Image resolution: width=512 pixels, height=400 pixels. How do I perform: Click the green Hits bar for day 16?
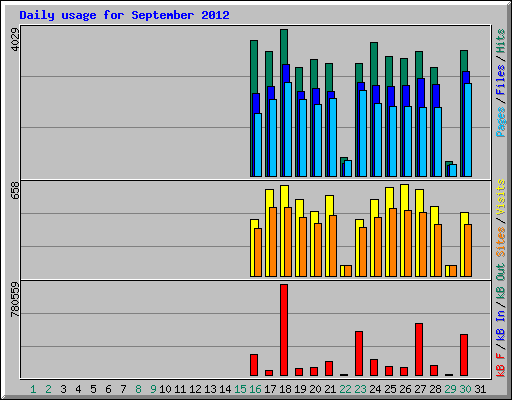(x=254, y=67)
